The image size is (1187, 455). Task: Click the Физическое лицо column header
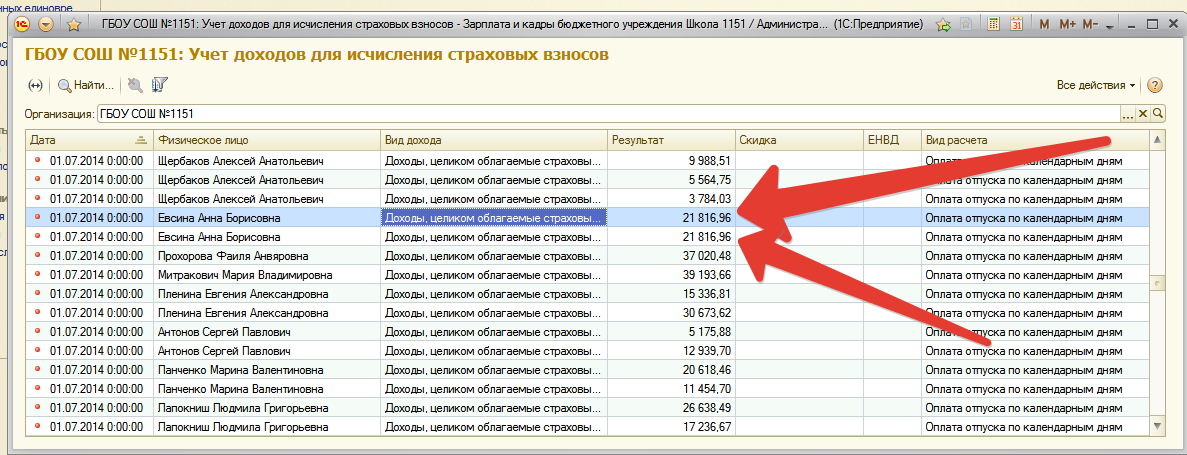pos(265,140)
